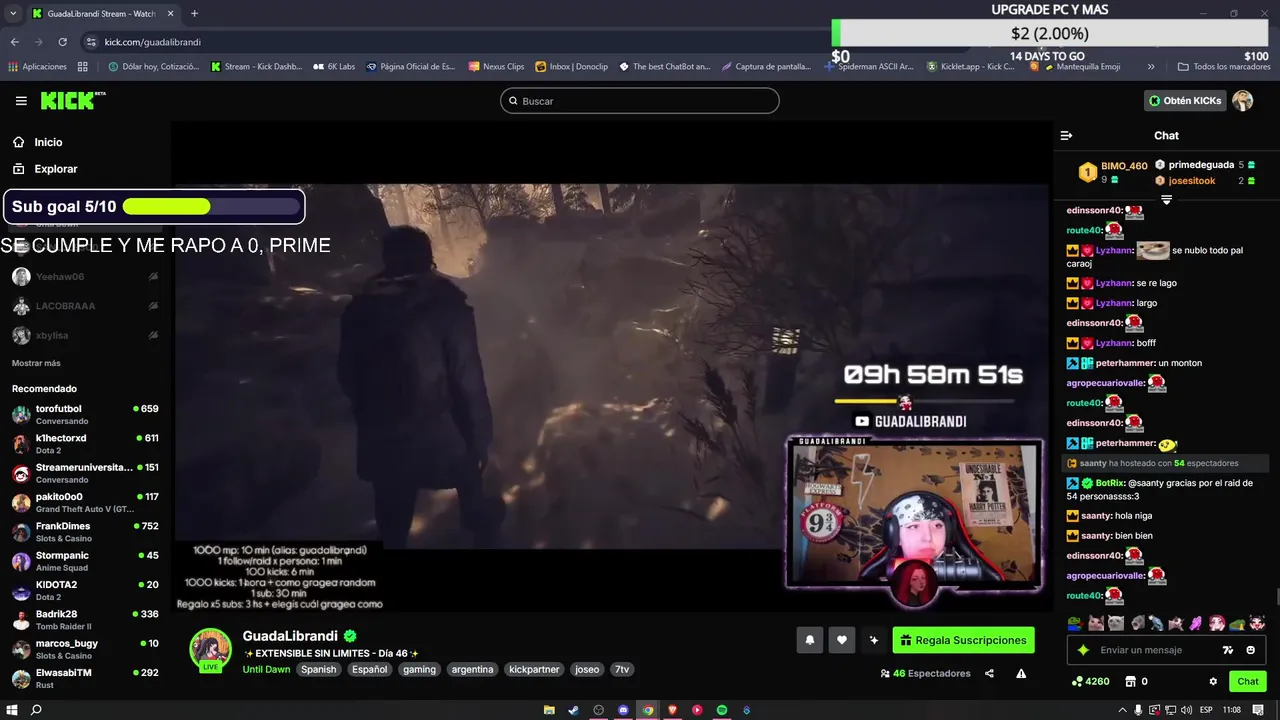The height and width of the screenshot is (720, 1280).
Task: Open the k1hectorxd recommended channel
Action: (85, 443)
